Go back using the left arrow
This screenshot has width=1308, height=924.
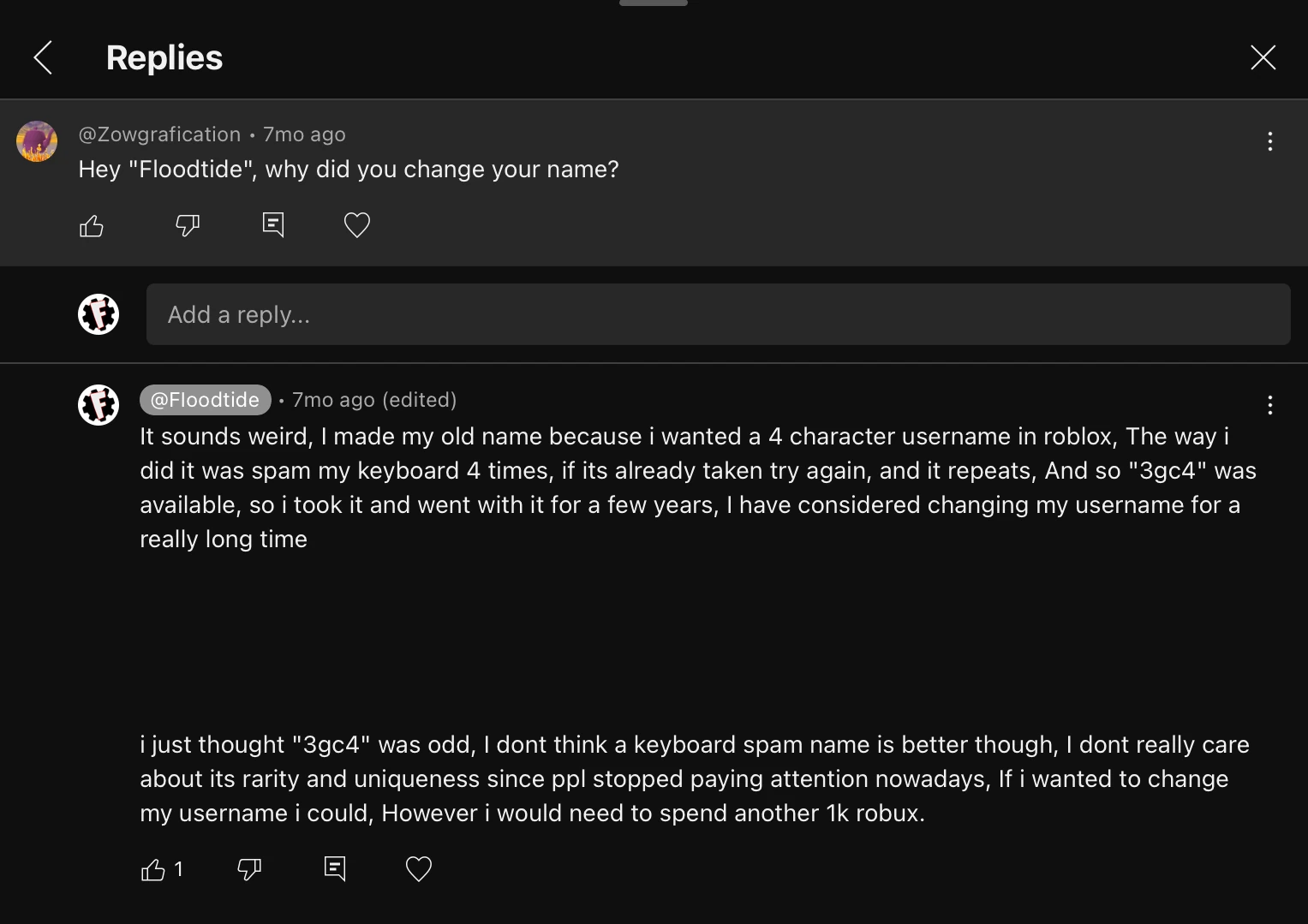point(43,57)
